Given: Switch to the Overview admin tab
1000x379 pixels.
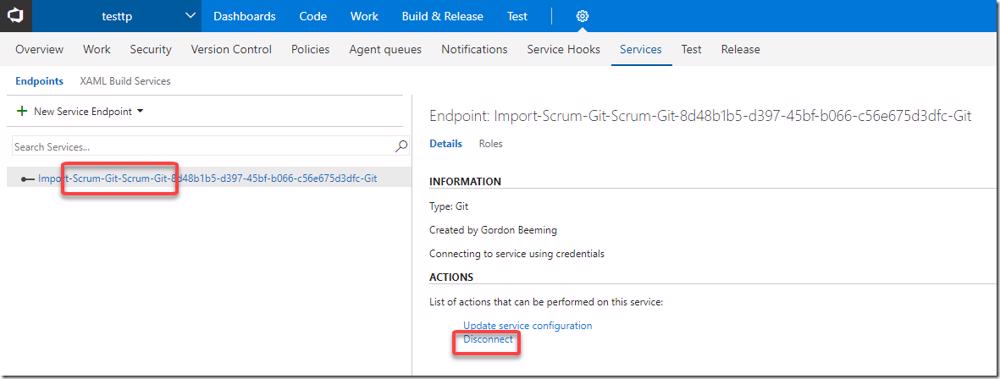Looking at the screenshot, I should point(40,49).
